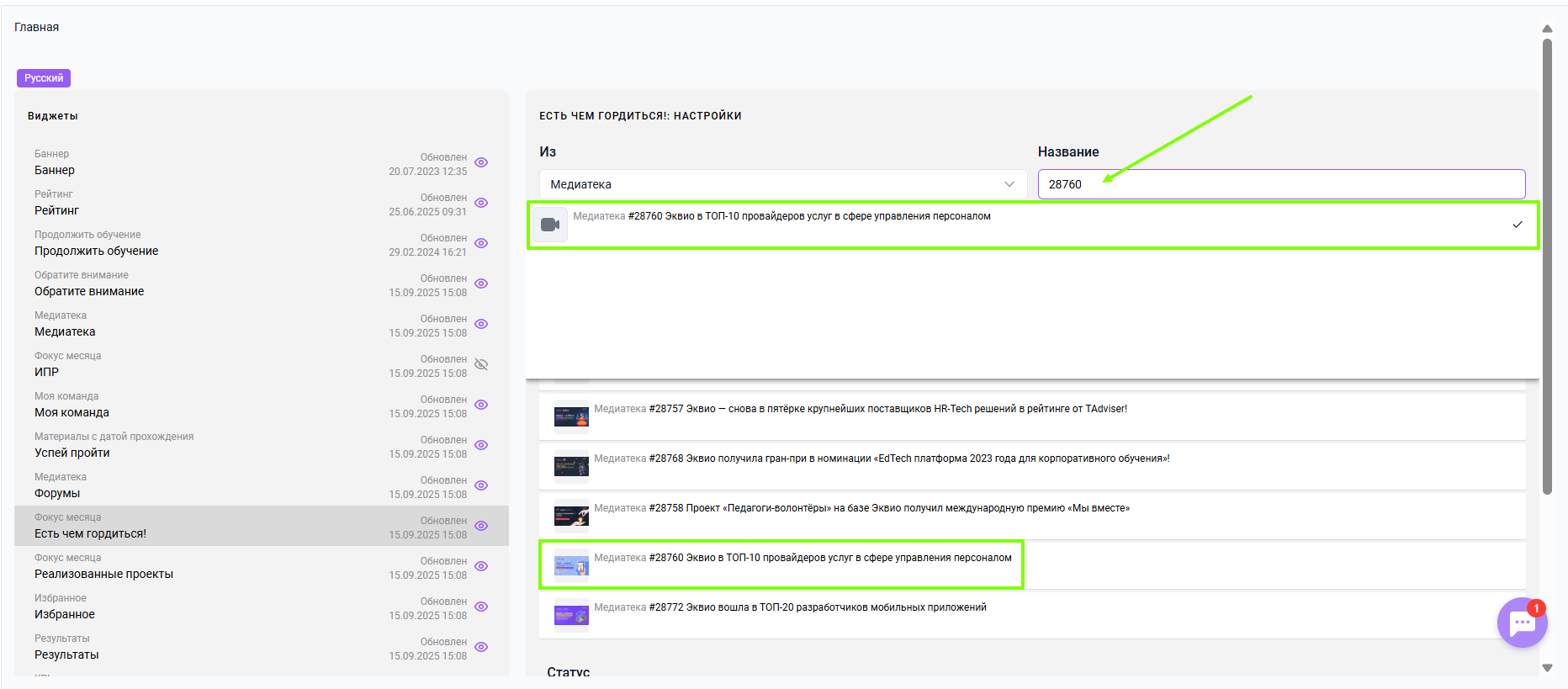Click the dropdown chevron in Из field

click(1009, 184)
